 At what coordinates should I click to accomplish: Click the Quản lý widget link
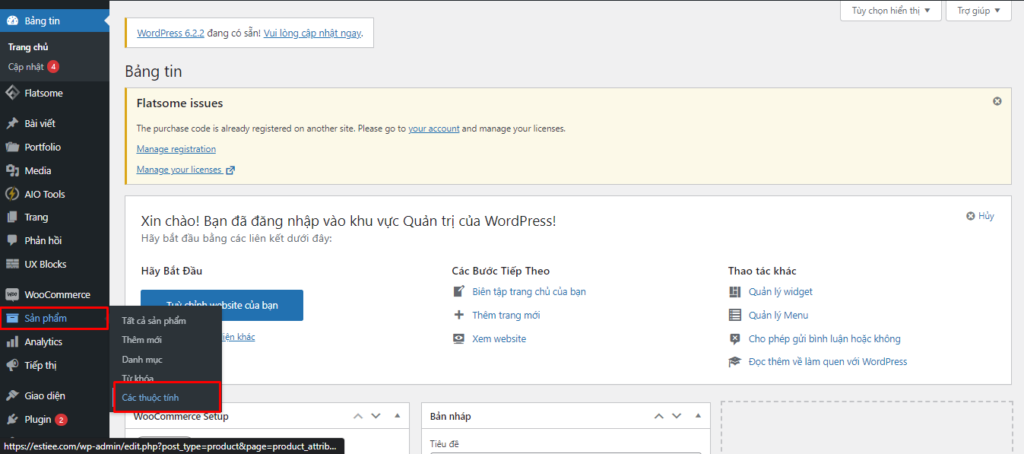click(x=780, y=291)
